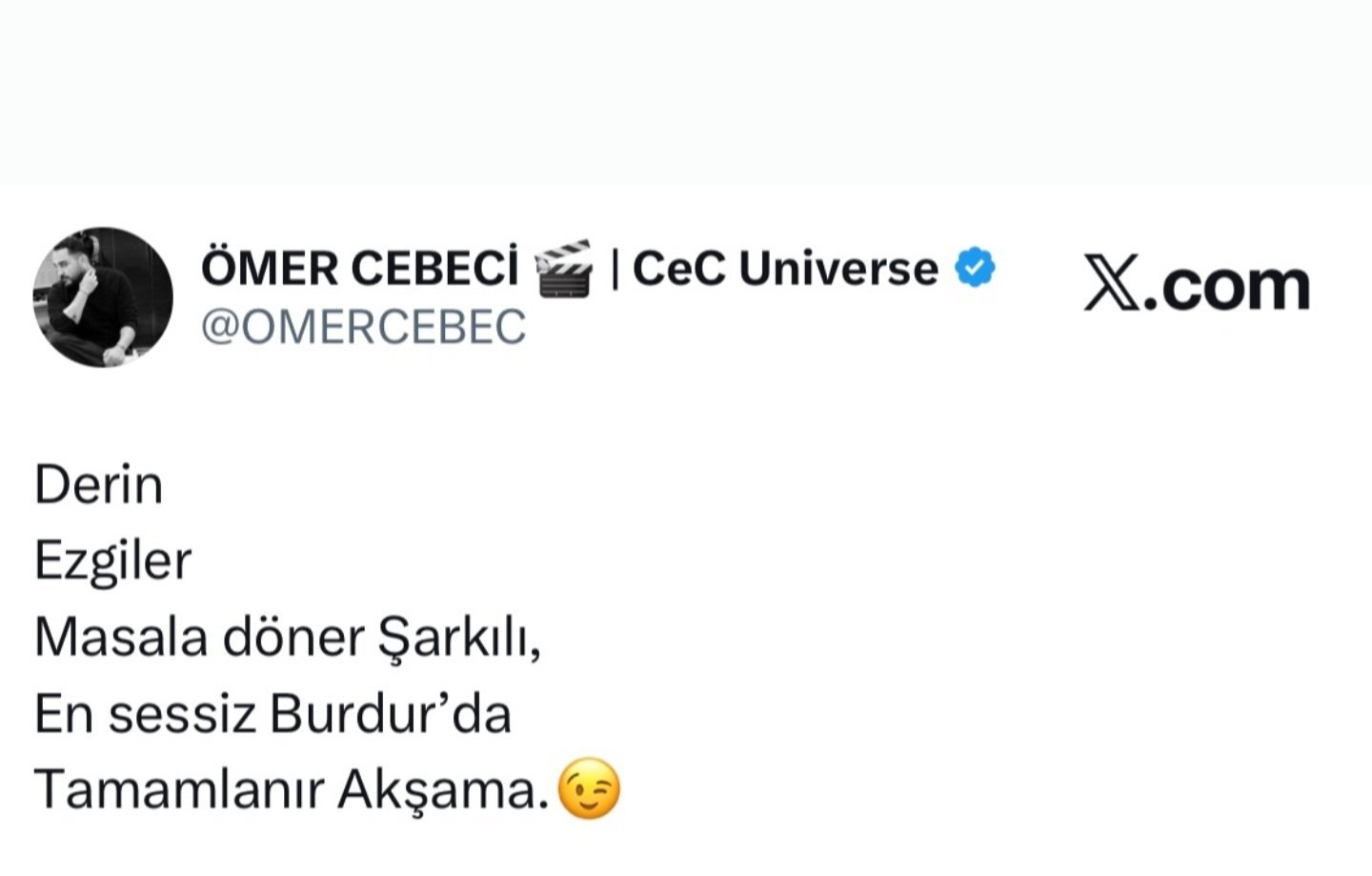Click the winking face emoji
Screen dimensions: 1372x876
pos(590,789)
